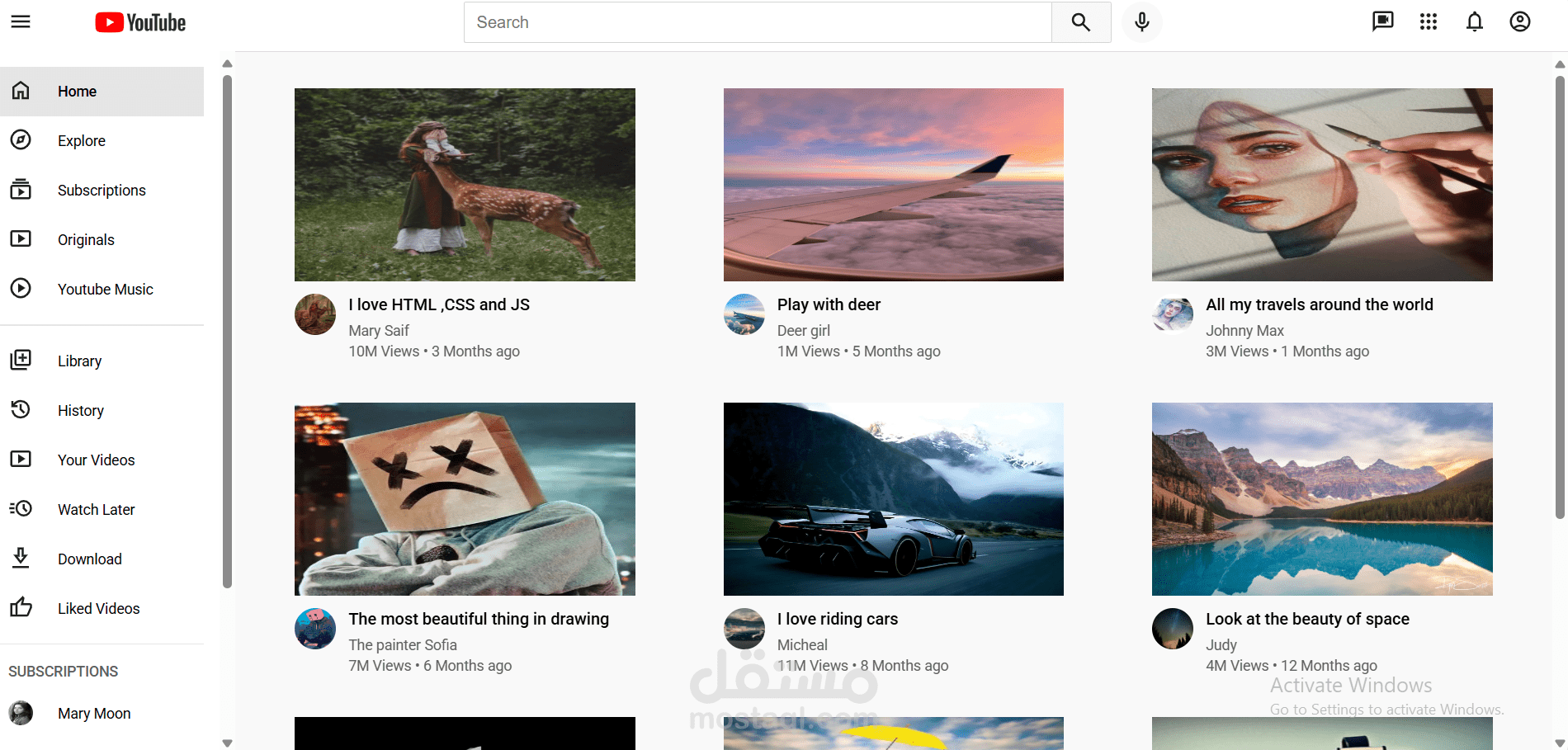Play the airplane wing sunset thumbnail
The height and width of the screenshot is (750, 1568).
pos(893,185)
